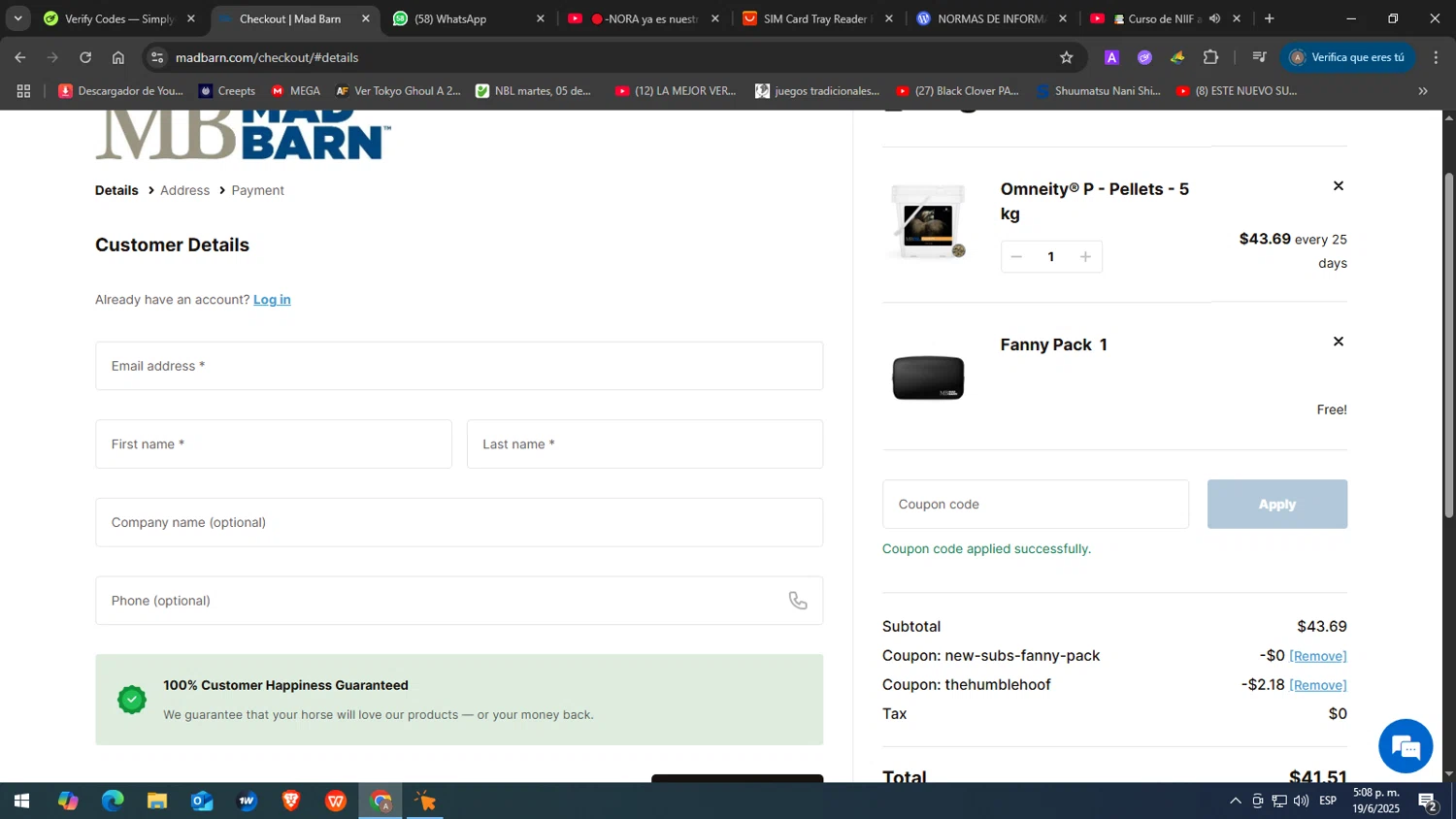Show more bookmarks with the double chevron
This screenshot has height=819, width=1456.
(x=1423, y=90)
